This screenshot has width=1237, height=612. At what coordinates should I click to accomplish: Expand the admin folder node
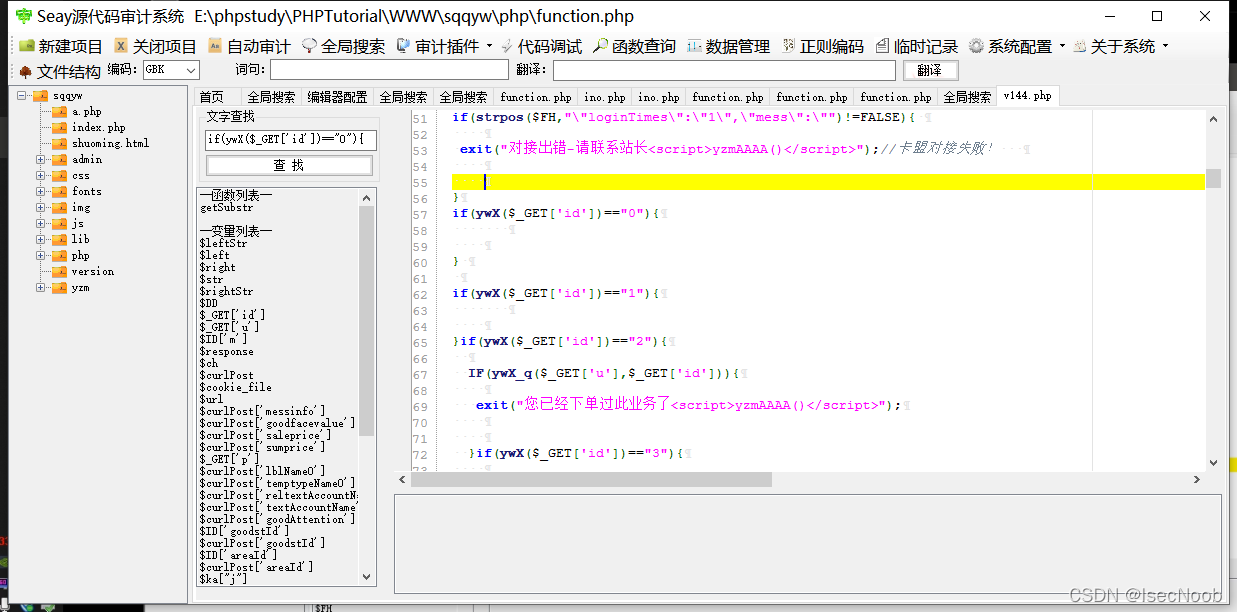coord(41,160)
